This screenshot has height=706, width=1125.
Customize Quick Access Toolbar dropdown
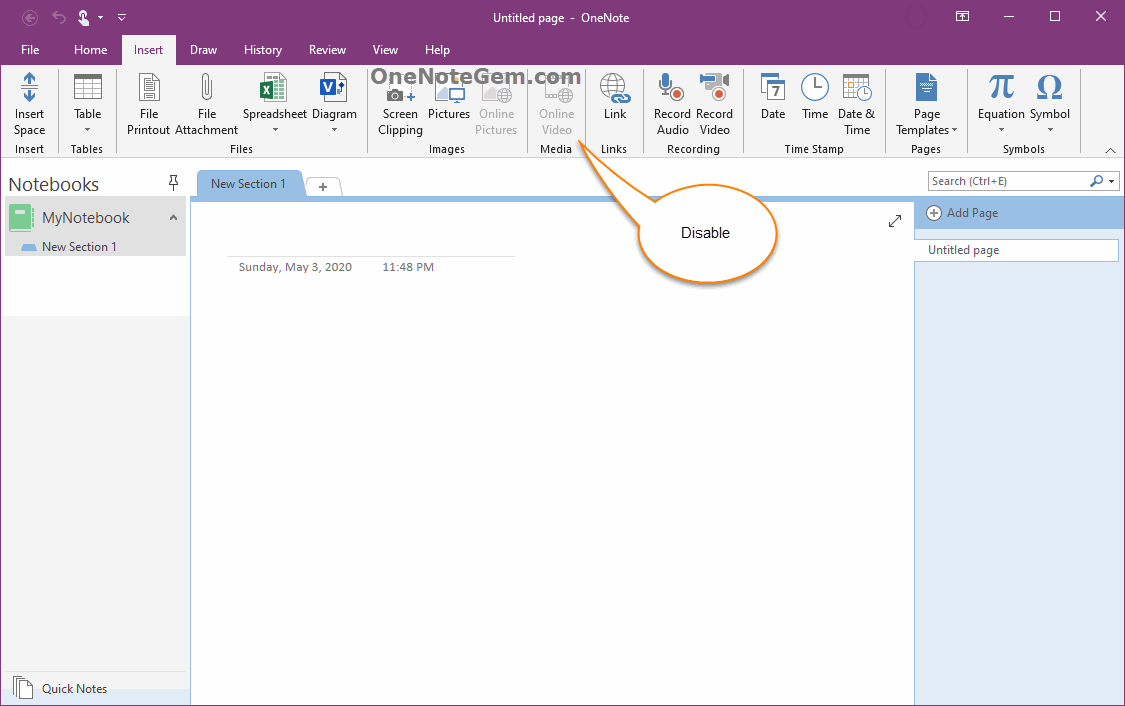pyautogui.click(x=122, y=17)
